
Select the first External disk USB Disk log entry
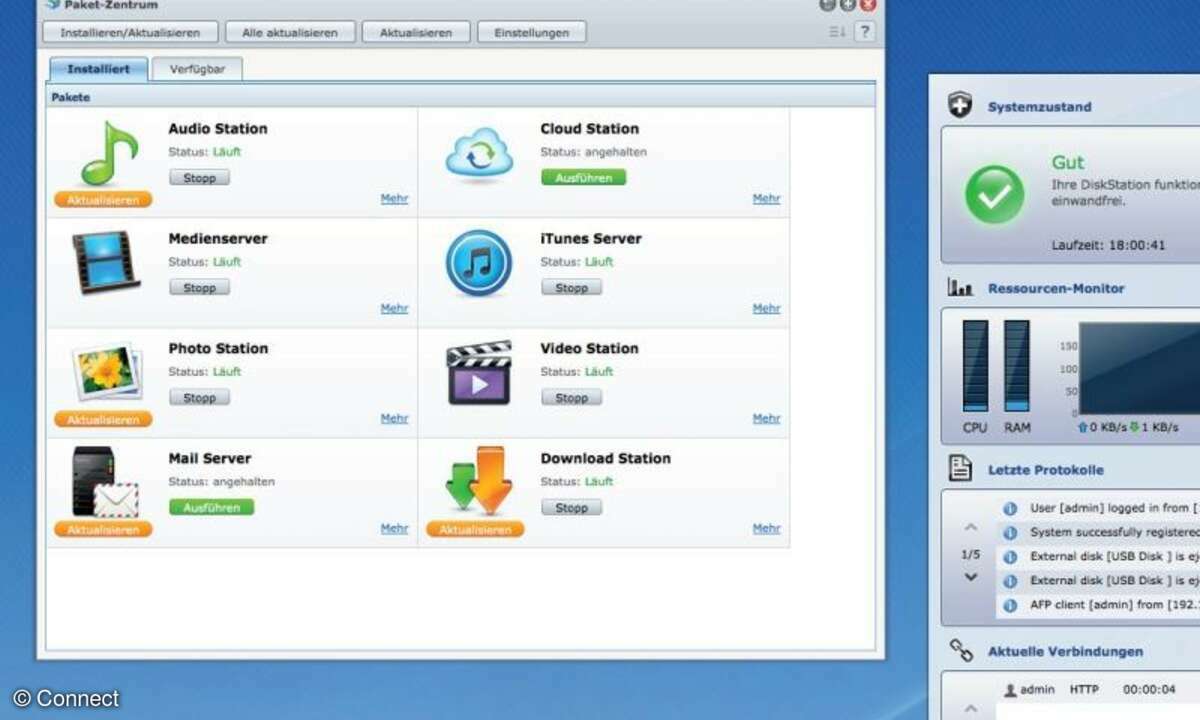click(x=1098, y=557)
